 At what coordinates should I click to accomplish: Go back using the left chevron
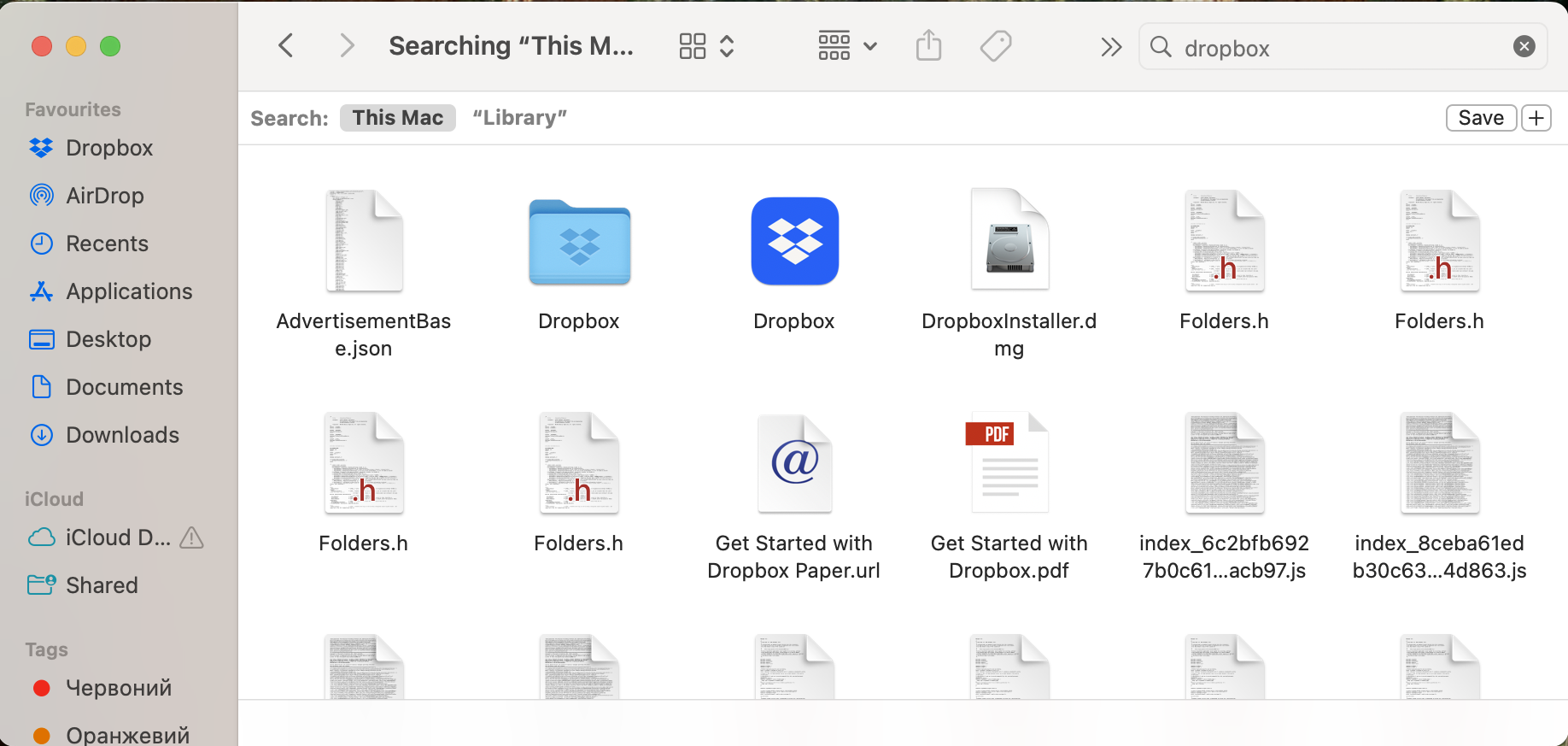click(x=286, y=45)
